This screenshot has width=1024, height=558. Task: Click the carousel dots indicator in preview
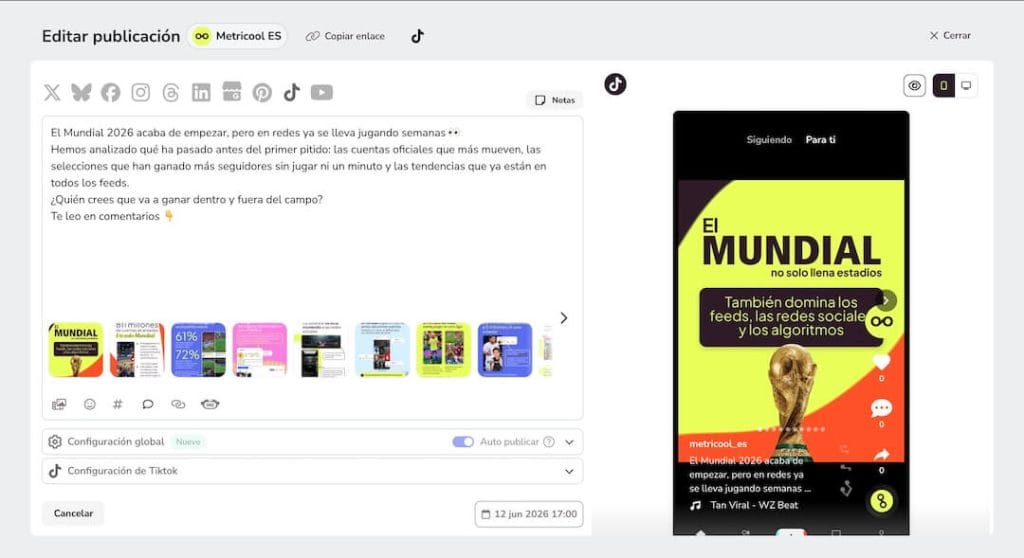[x=791, y=429]
